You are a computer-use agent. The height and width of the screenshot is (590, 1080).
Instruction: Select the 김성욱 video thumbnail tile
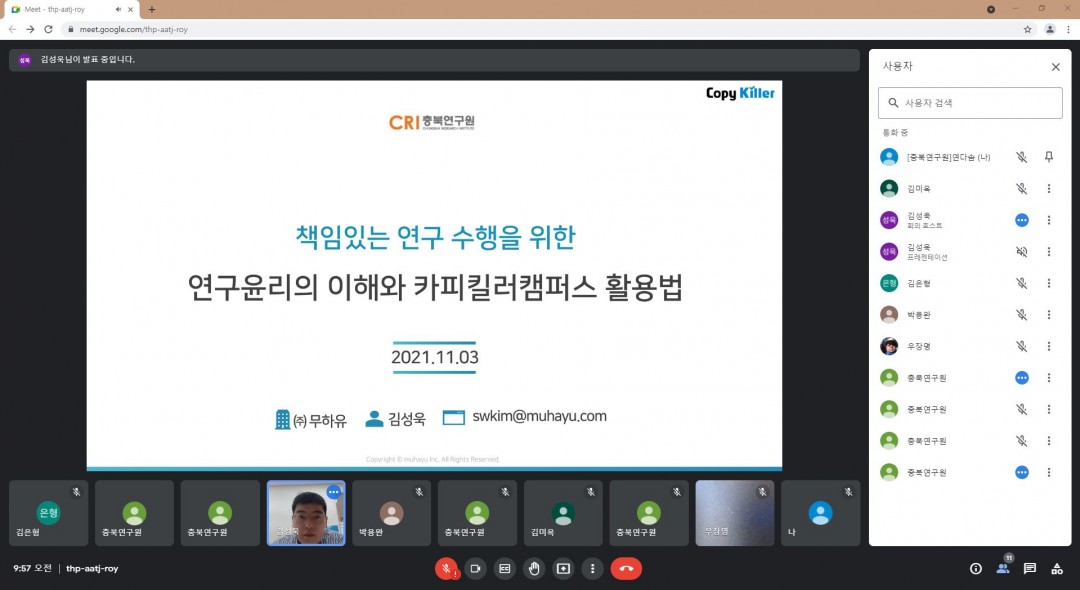[x=306, y=513]
